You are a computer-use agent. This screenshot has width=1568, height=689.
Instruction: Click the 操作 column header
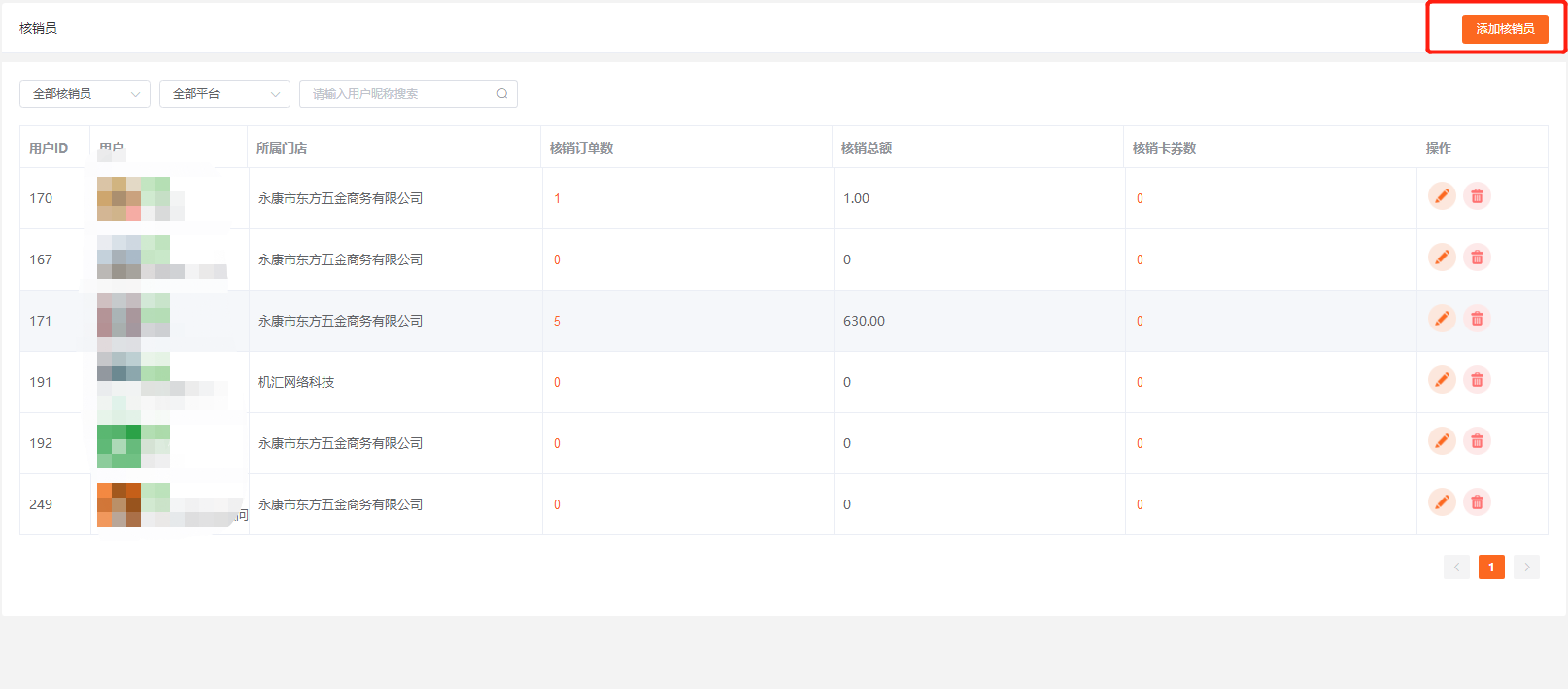[1438, 148]
